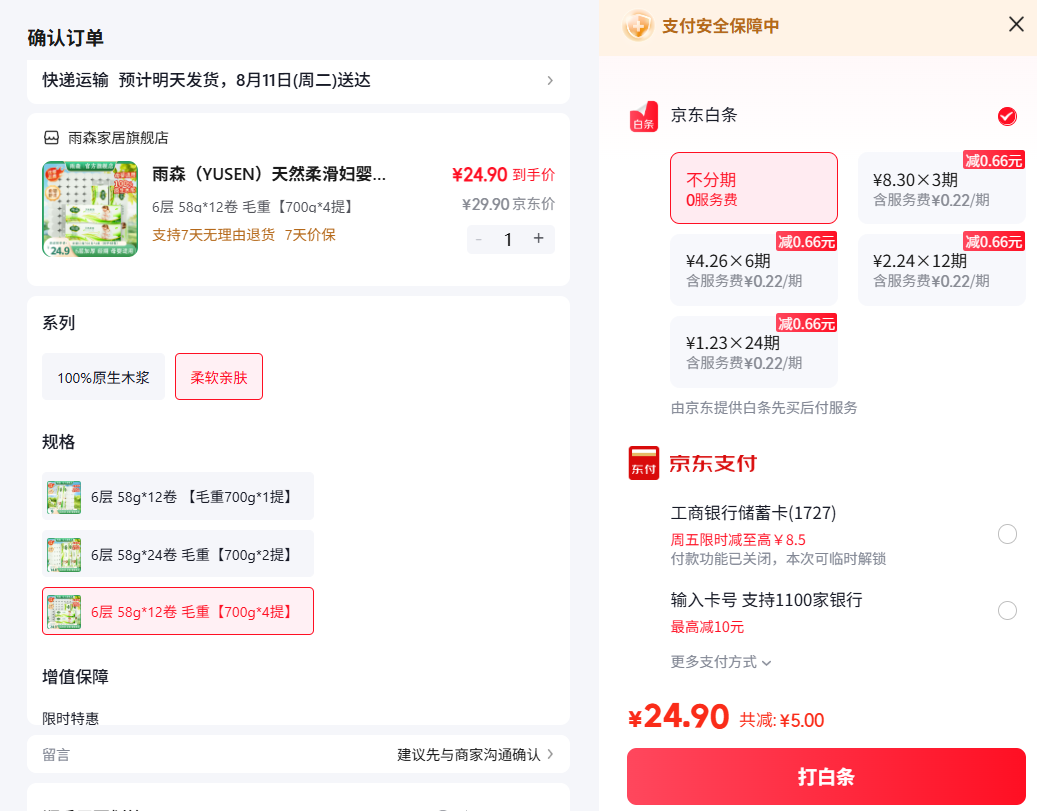Click 周五限时减至高￥8.5 promo text
Image resolution: width=1037 pixels, height=811 pixels.
[x=738, y=540]
